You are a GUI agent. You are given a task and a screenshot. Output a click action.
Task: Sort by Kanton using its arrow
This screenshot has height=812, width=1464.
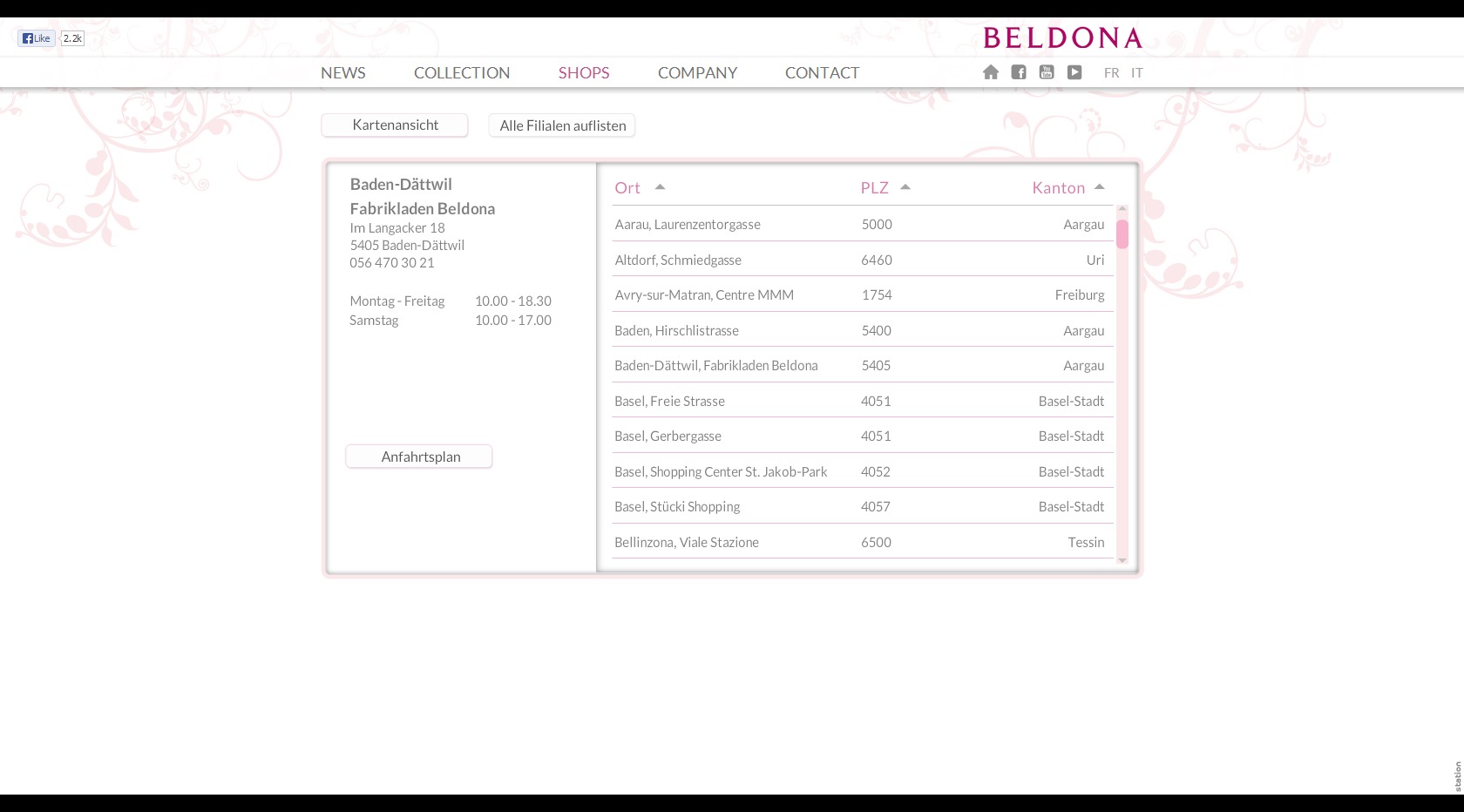(x=1100, y=187)
